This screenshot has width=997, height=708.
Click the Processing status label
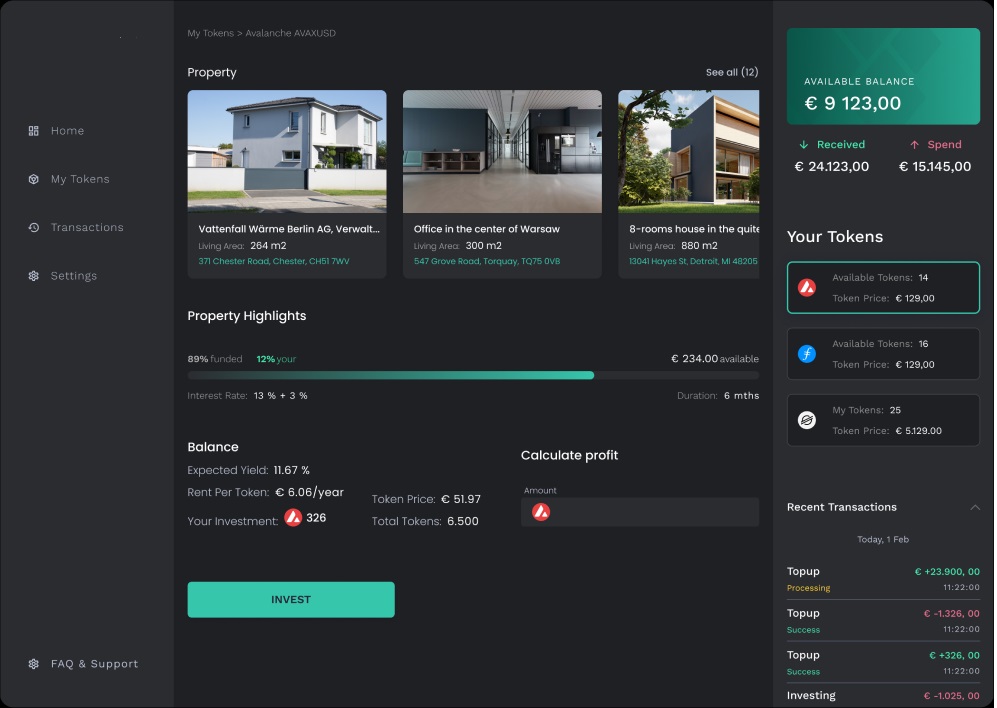click(x=808, y=588)
